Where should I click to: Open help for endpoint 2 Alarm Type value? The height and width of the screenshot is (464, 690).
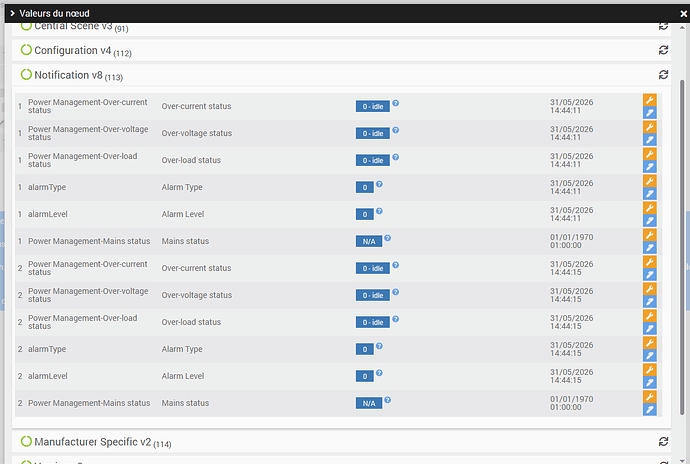click(379, 346)
